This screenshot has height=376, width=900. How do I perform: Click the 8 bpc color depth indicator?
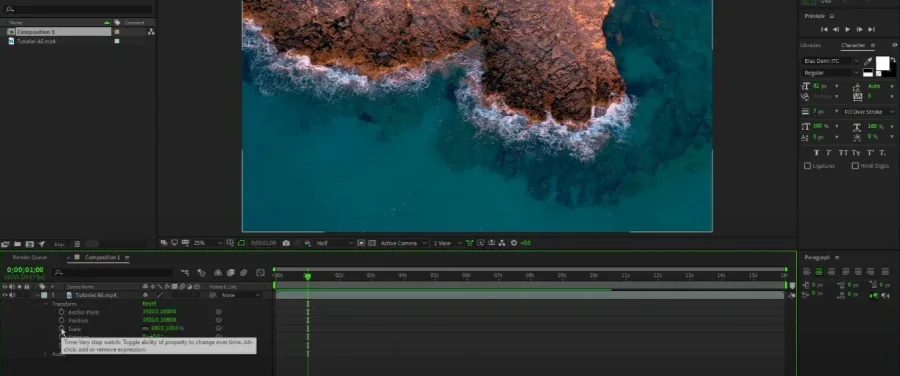[x=59, y=244]
